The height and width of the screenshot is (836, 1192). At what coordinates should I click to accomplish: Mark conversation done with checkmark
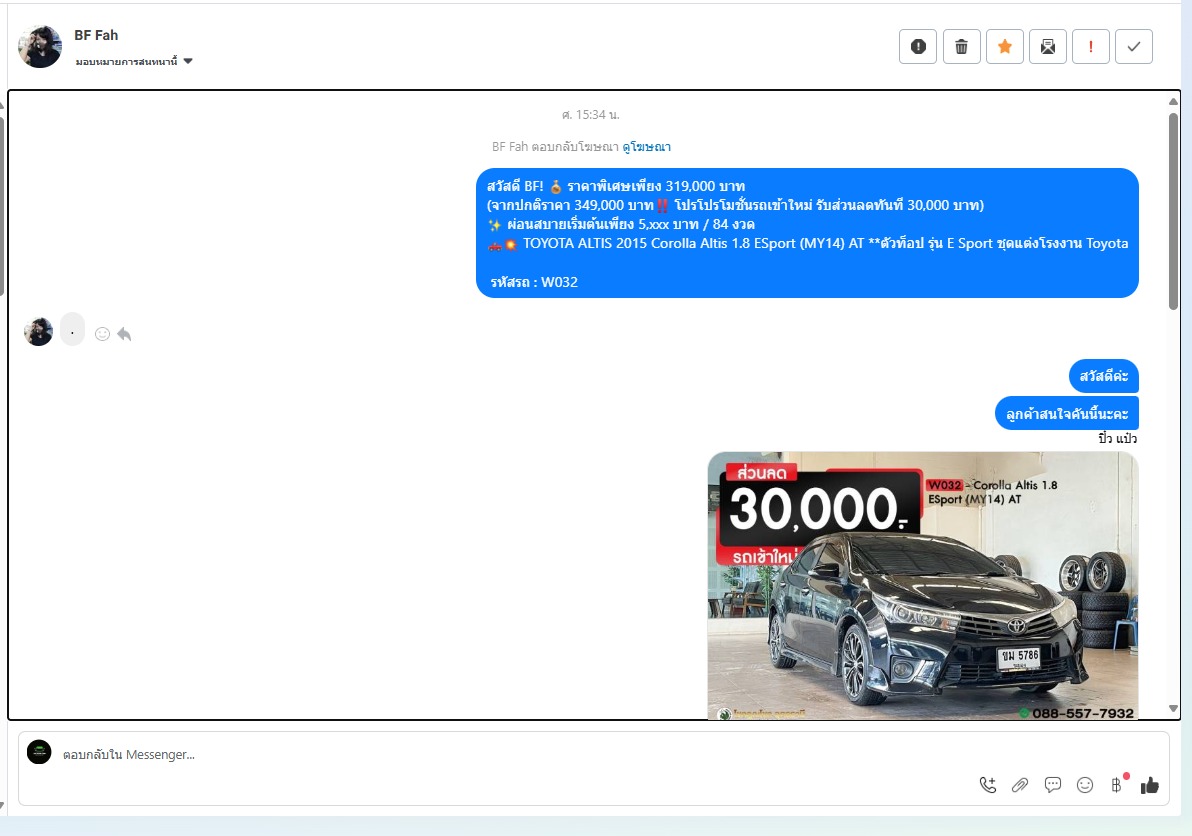(x=1133, y=47)
